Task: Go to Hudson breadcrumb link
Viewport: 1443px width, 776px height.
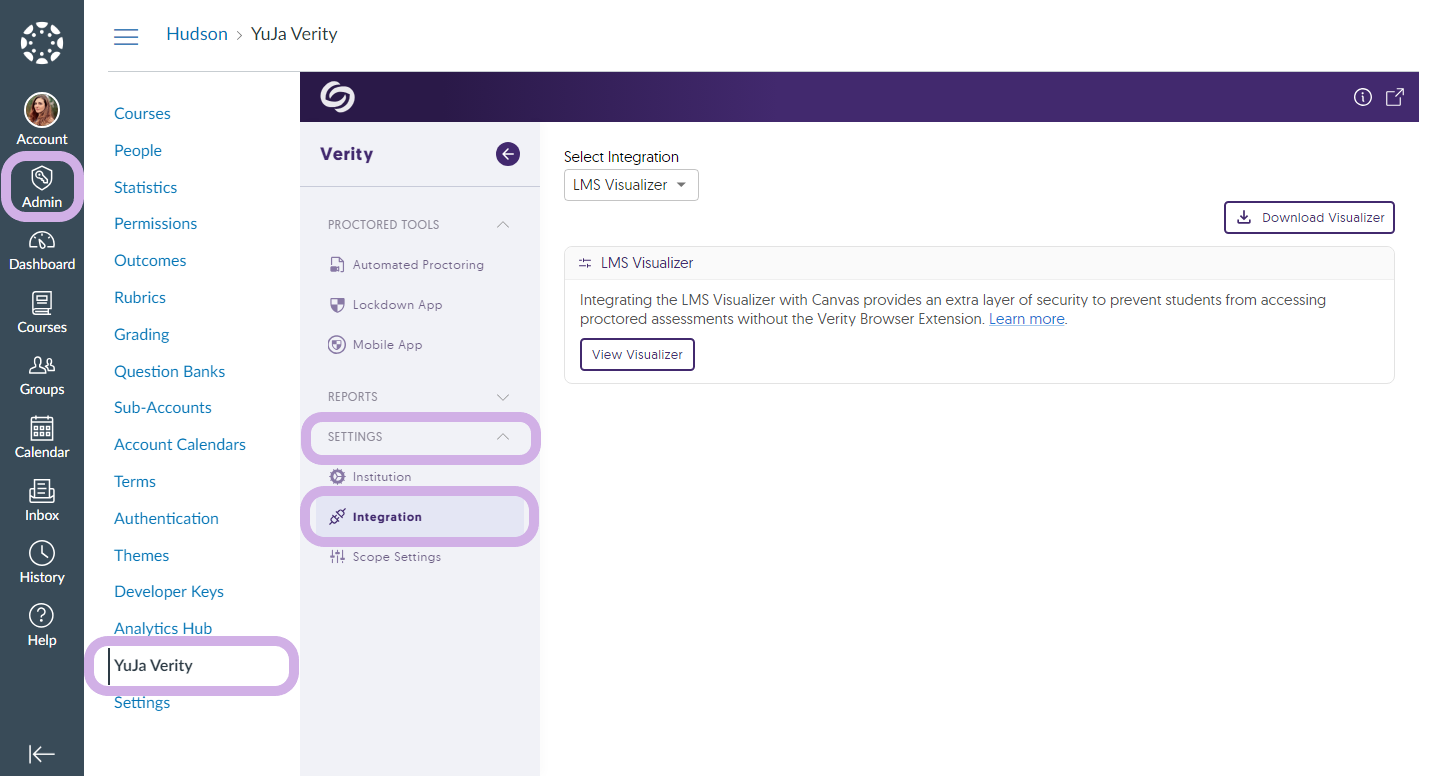Action: tap(197, 34)
